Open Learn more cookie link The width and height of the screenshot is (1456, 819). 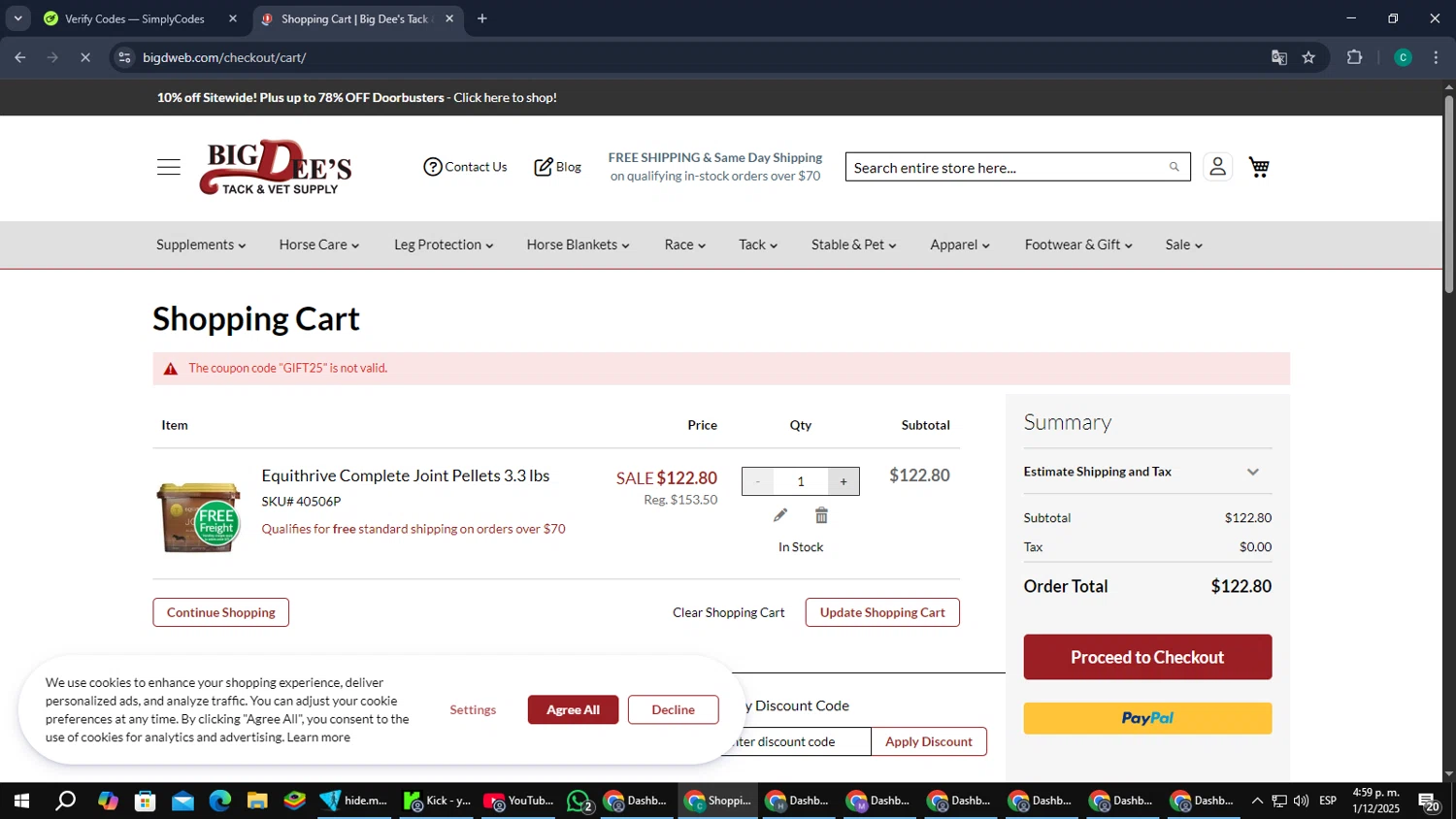(x=318, y=737)
